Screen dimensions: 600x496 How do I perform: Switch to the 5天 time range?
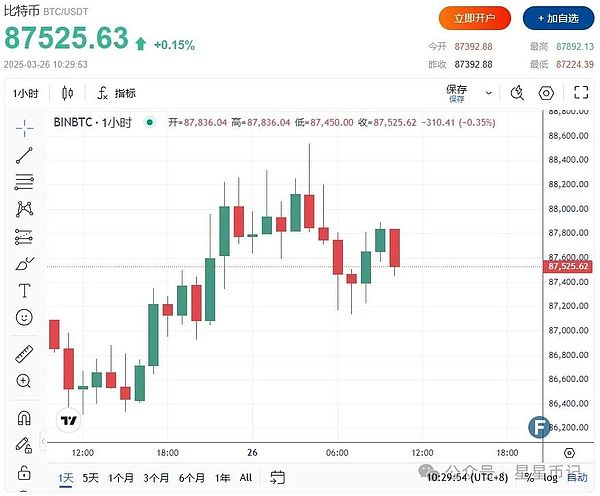pos(91,478)
